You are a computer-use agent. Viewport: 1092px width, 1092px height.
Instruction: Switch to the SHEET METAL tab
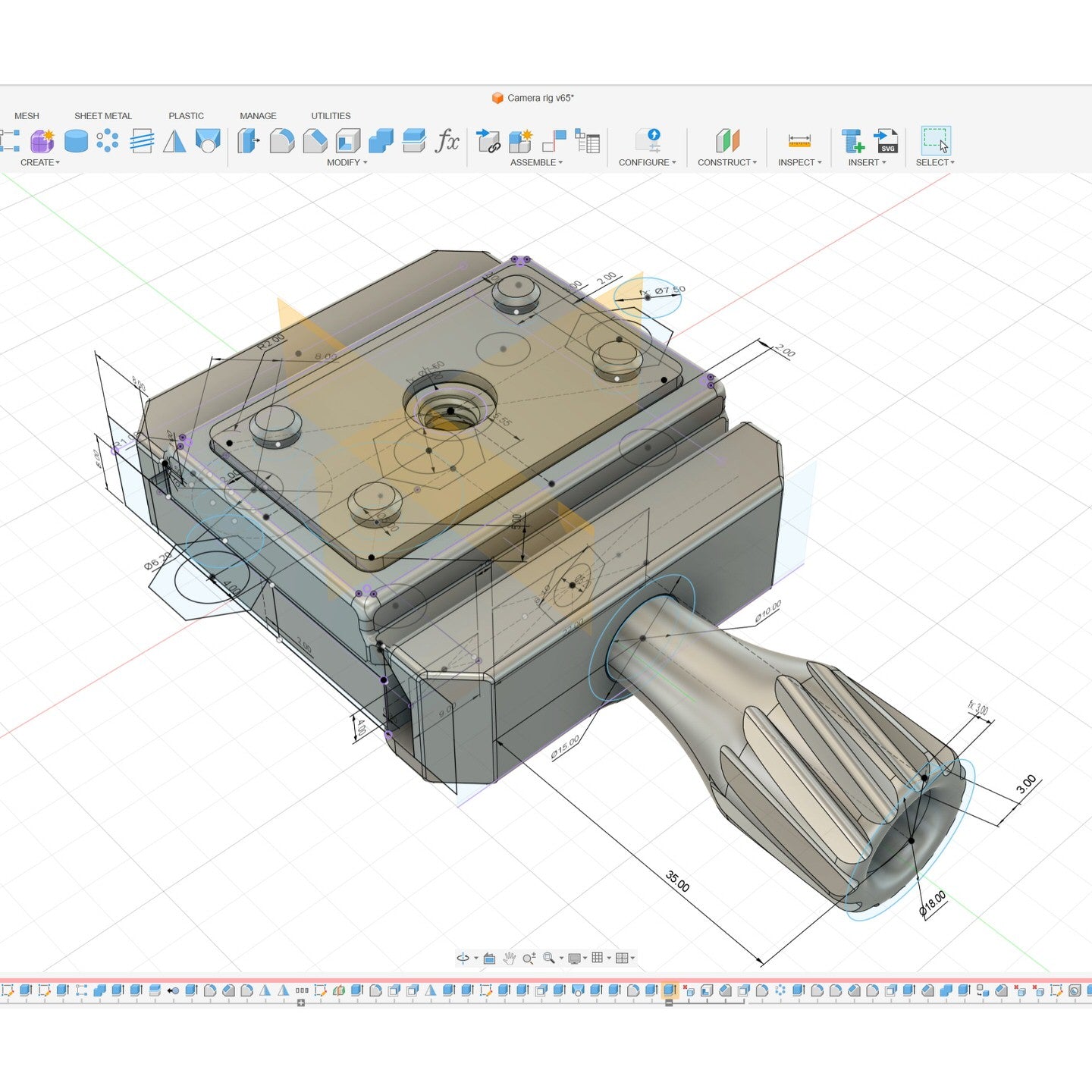click(x=103, y=116)
